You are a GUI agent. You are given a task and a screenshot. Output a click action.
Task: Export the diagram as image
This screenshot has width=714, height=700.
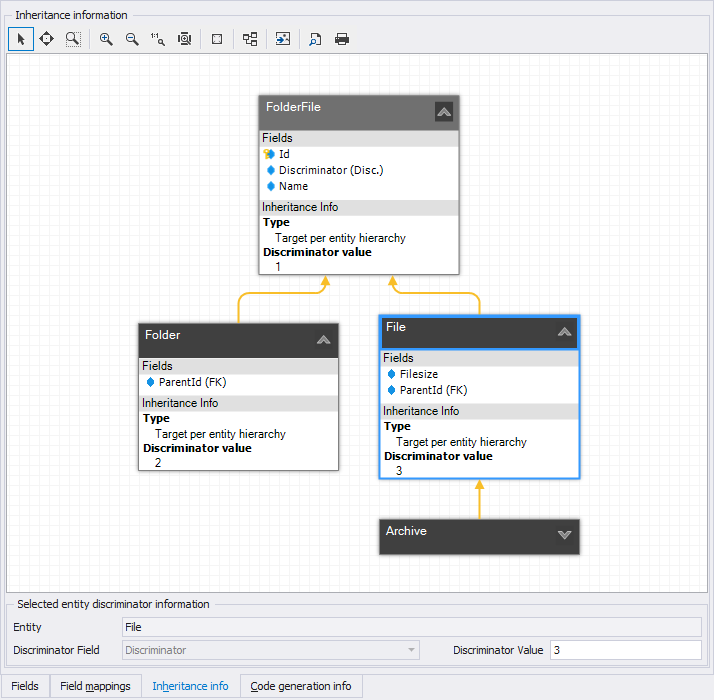[283, 39]
